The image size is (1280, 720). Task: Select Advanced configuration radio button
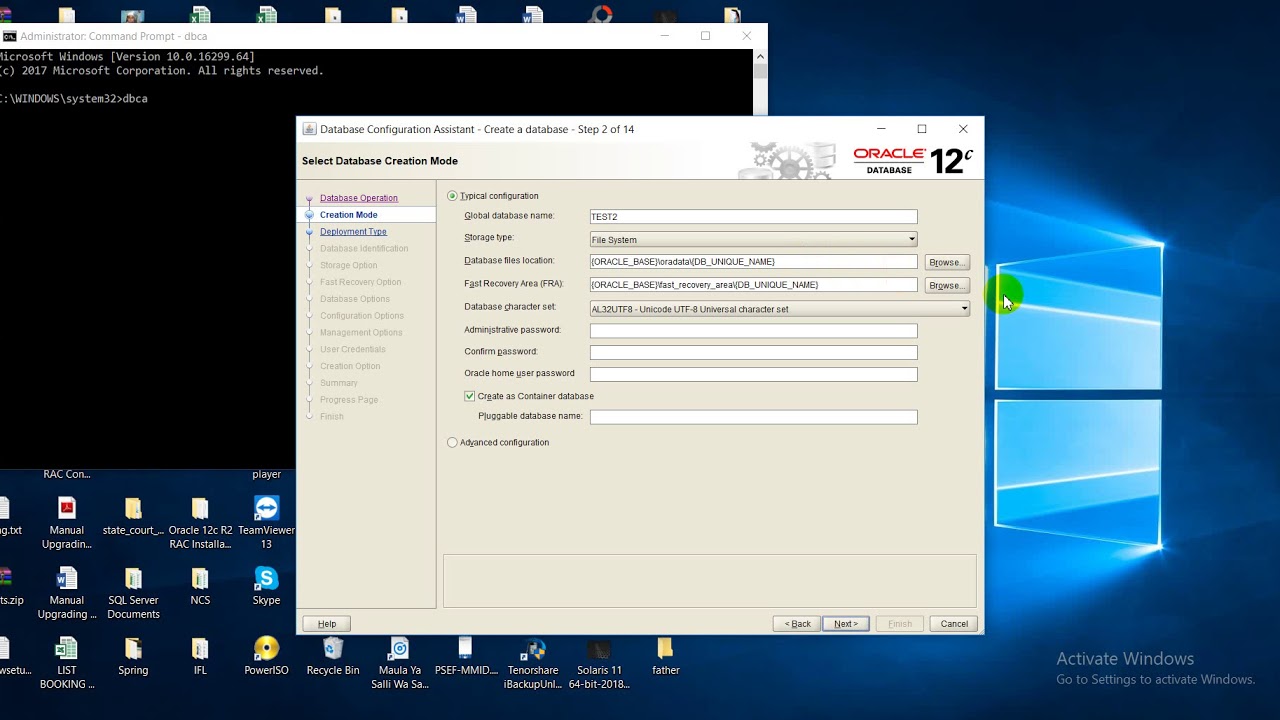pyautogui.click(x=453, y=442)
